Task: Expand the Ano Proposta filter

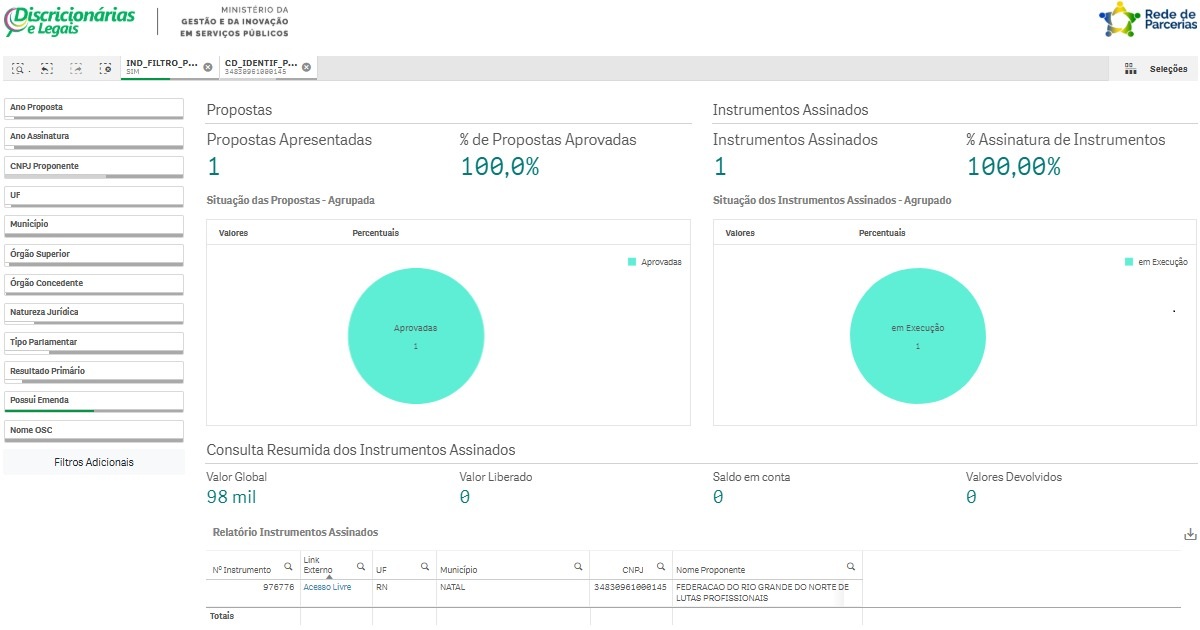Action: [93, 107]
